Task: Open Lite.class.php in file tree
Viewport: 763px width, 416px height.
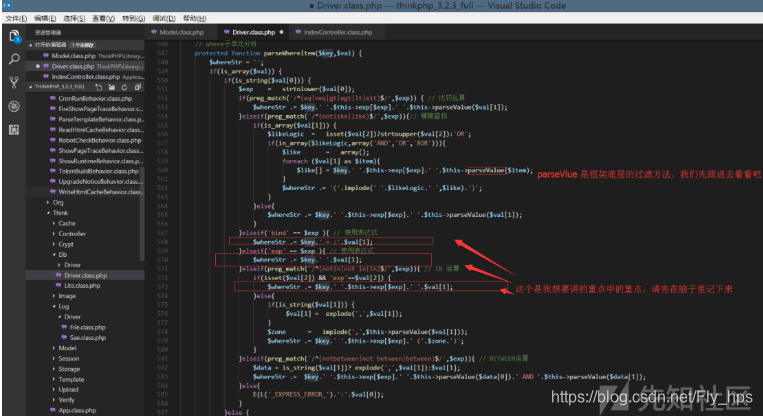Action: [82, 286]
